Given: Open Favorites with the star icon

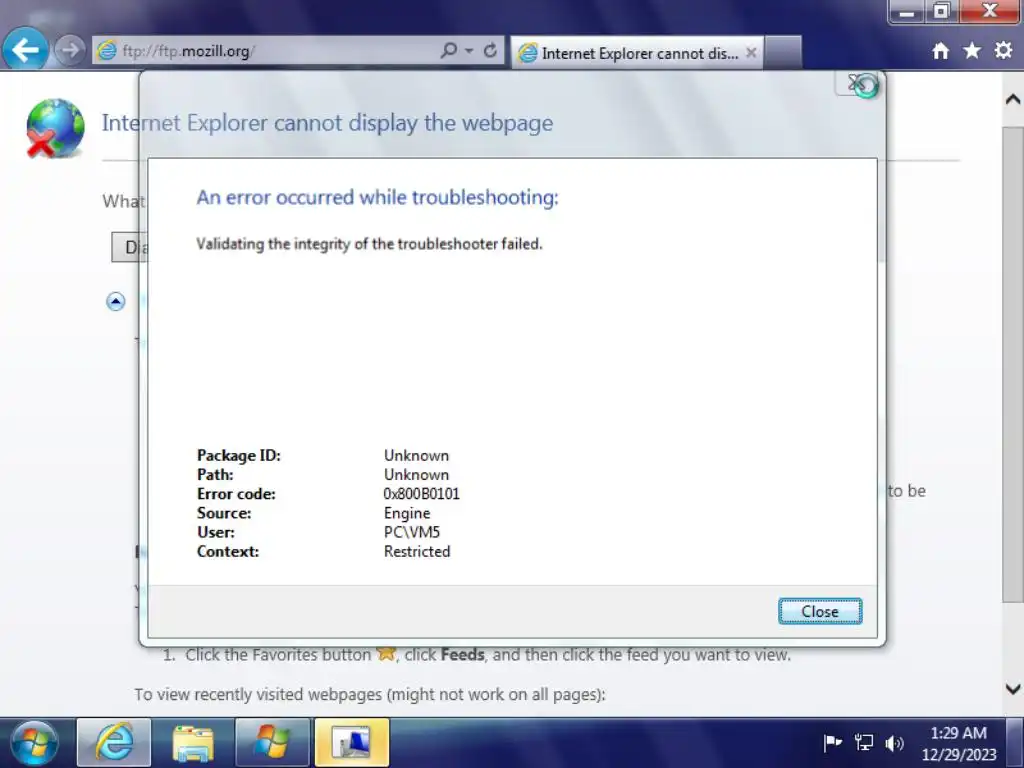Looking at the screenshot, I should pos(972,50).
